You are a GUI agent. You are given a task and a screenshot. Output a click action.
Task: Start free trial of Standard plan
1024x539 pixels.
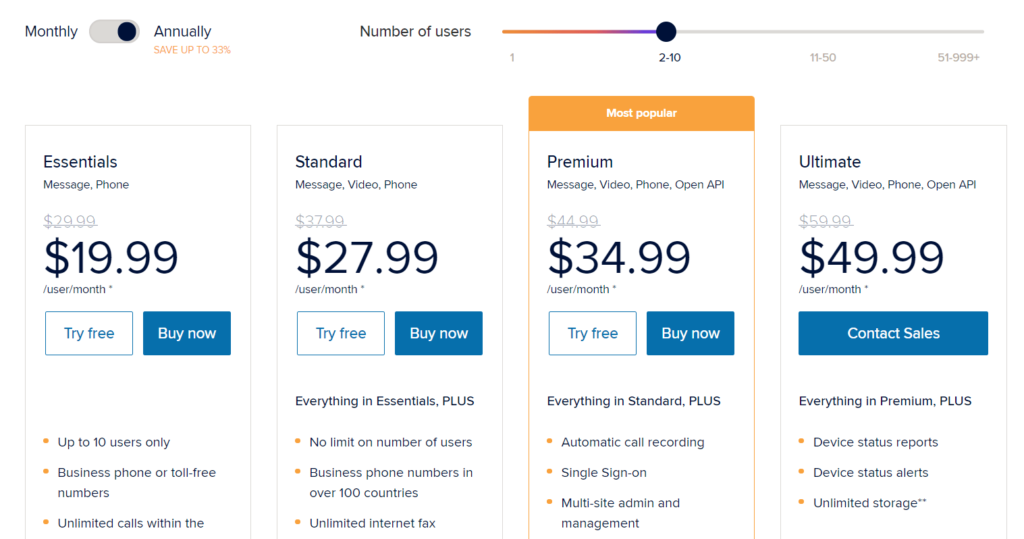coord(341,333)
